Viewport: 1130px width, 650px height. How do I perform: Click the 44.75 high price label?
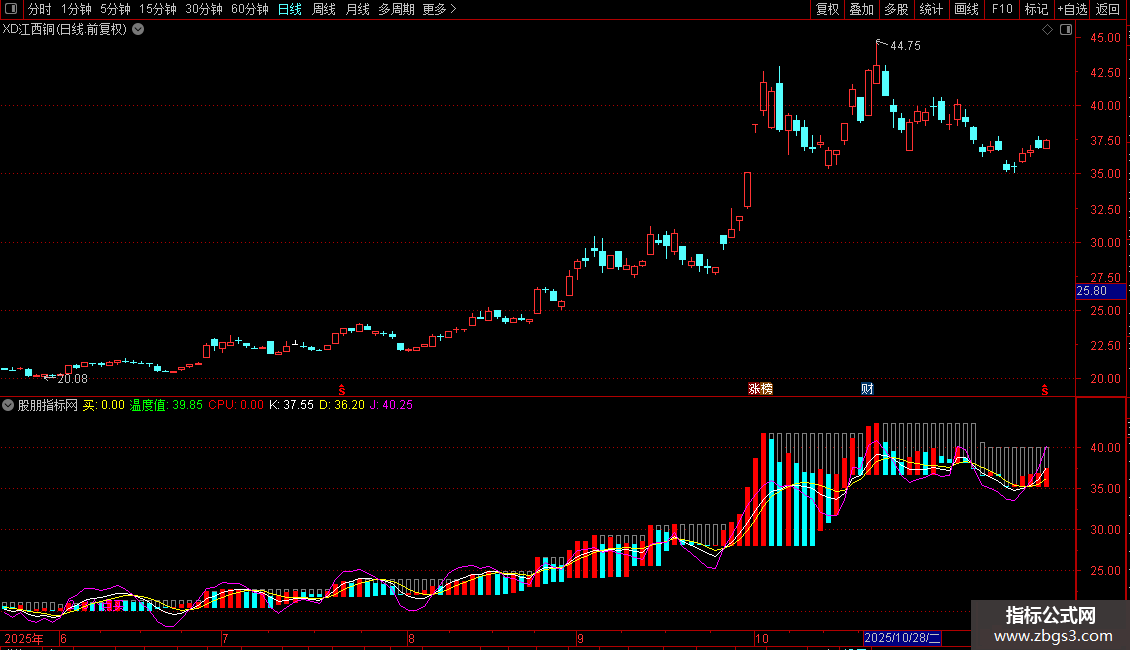coord(905,45)
